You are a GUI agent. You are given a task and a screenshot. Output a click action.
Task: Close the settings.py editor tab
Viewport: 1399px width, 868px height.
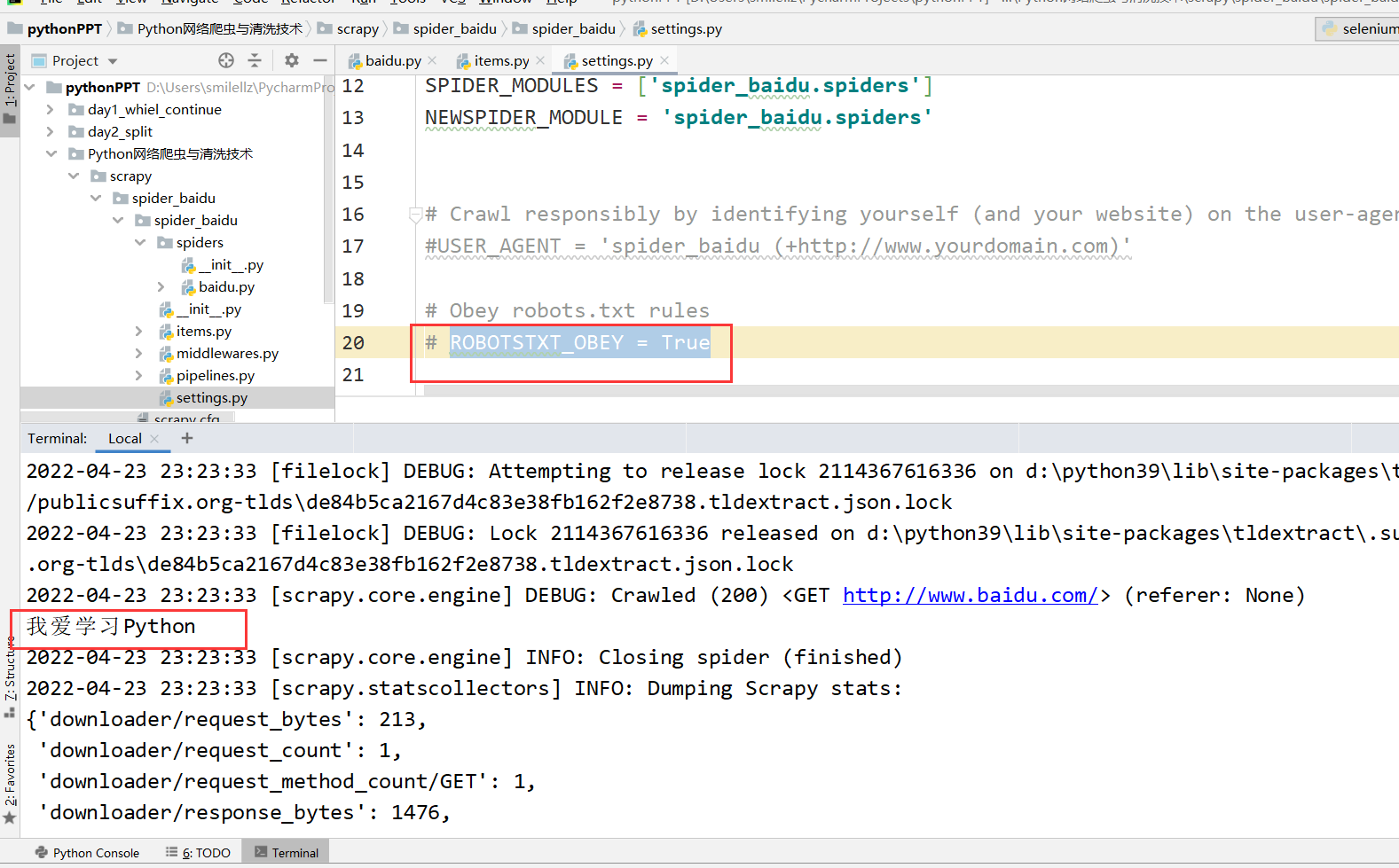pos(664,60)
